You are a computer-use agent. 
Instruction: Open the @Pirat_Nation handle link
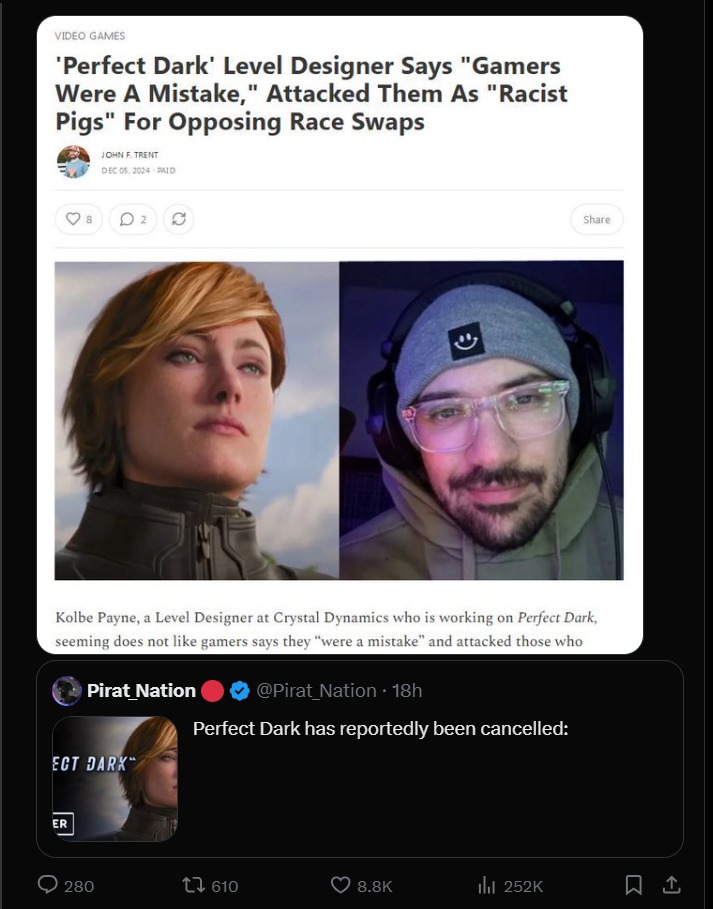(x=316, y=690)
